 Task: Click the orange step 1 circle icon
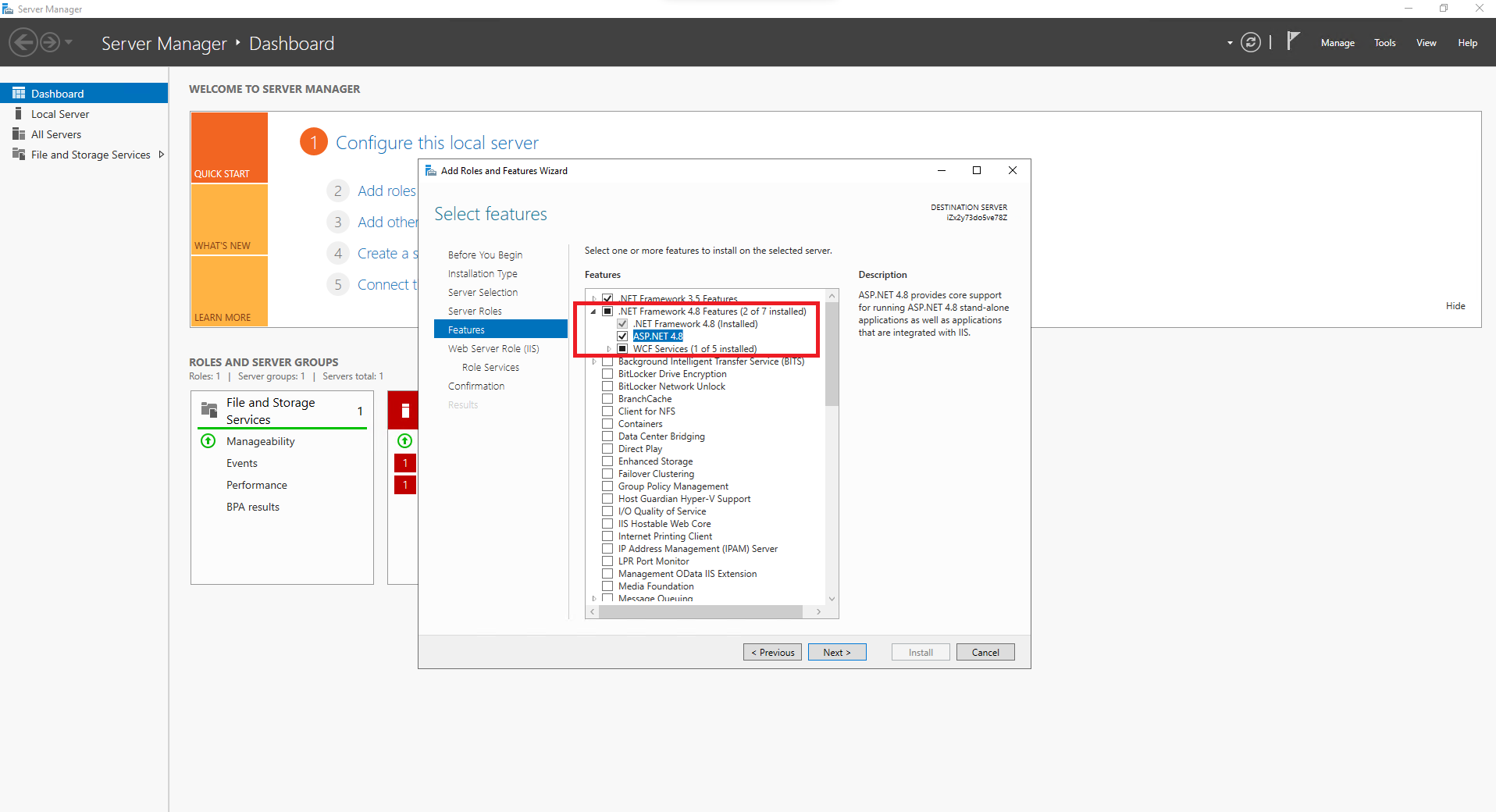(x=314, y=142)
